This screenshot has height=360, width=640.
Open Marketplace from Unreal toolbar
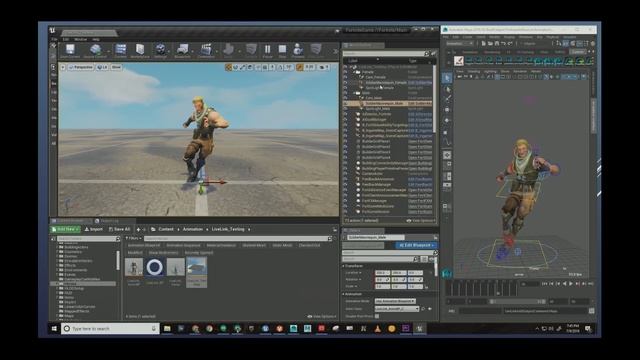140,51
